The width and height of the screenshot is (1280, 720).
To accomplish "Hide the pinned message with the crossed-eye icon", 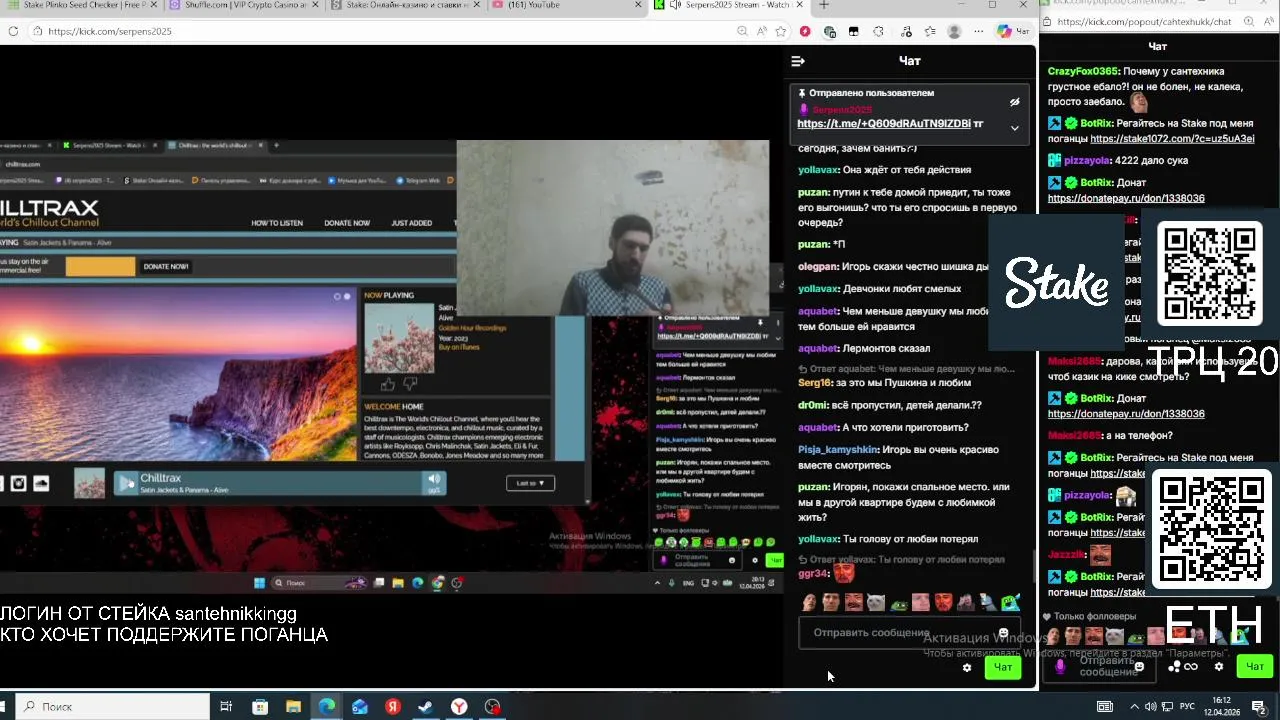I will 1014,102.
